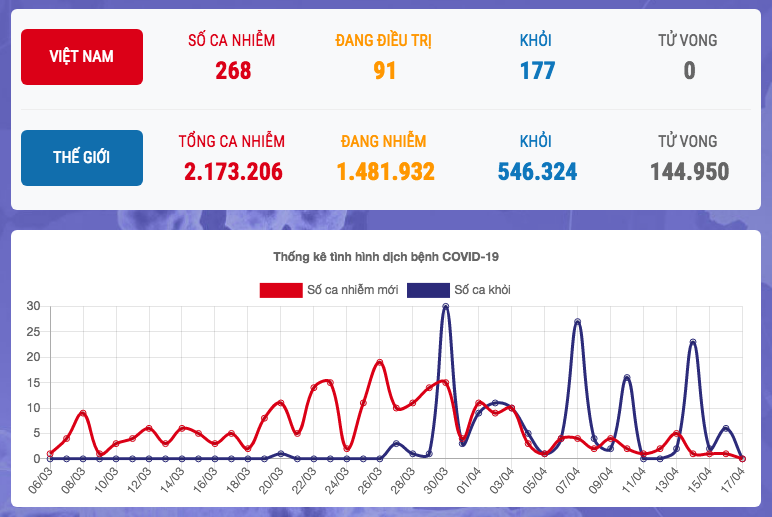Screen dimensions: 772x517
Task: Select the blue peak data point on 10/04
Action: (x=627, y=378)
